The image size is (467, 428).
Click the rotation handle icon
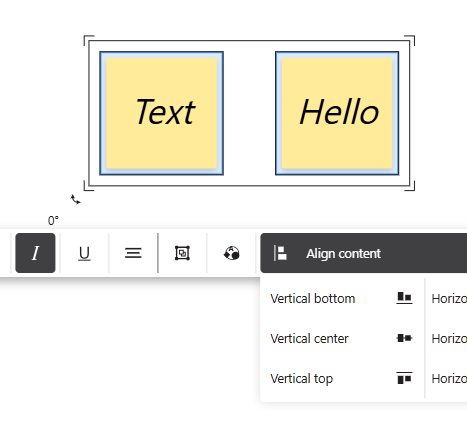76,200
